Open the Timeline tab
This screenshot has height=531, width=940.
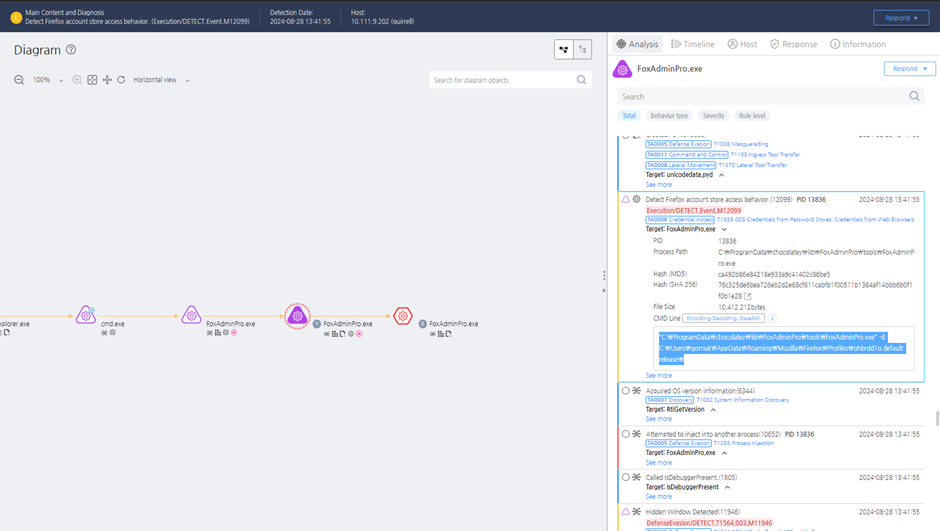[x=692, y=44]
